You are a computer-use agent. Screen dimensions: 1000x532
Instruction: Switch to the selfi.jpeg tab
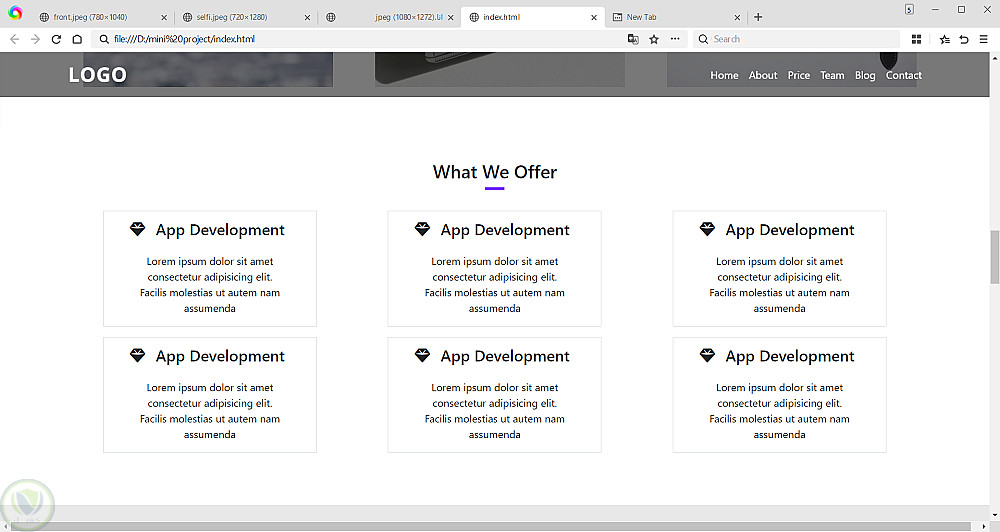point(246,17)
